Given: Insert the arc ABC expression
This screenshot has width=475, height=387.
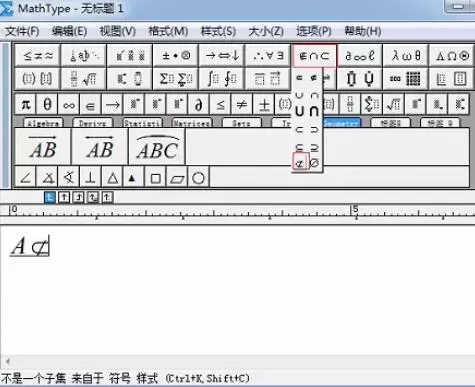Looking at the screenshot, I should [157, 147].
